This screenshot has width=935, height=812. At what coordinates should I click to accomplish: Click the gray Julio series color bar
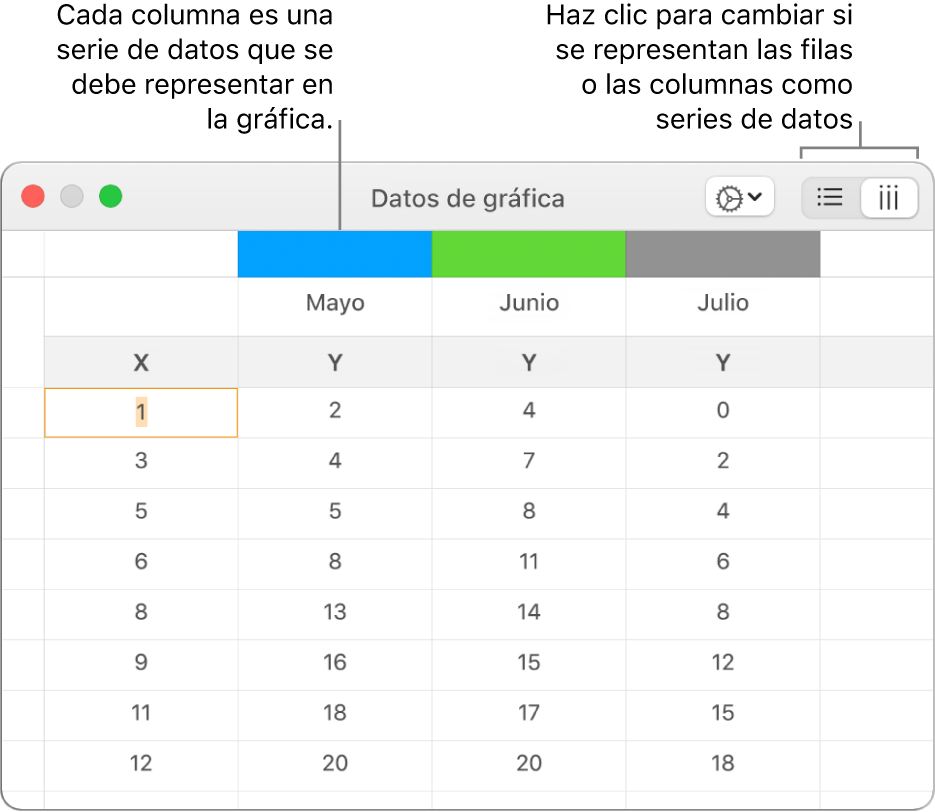pyautogui.click(x=722, y=254)
